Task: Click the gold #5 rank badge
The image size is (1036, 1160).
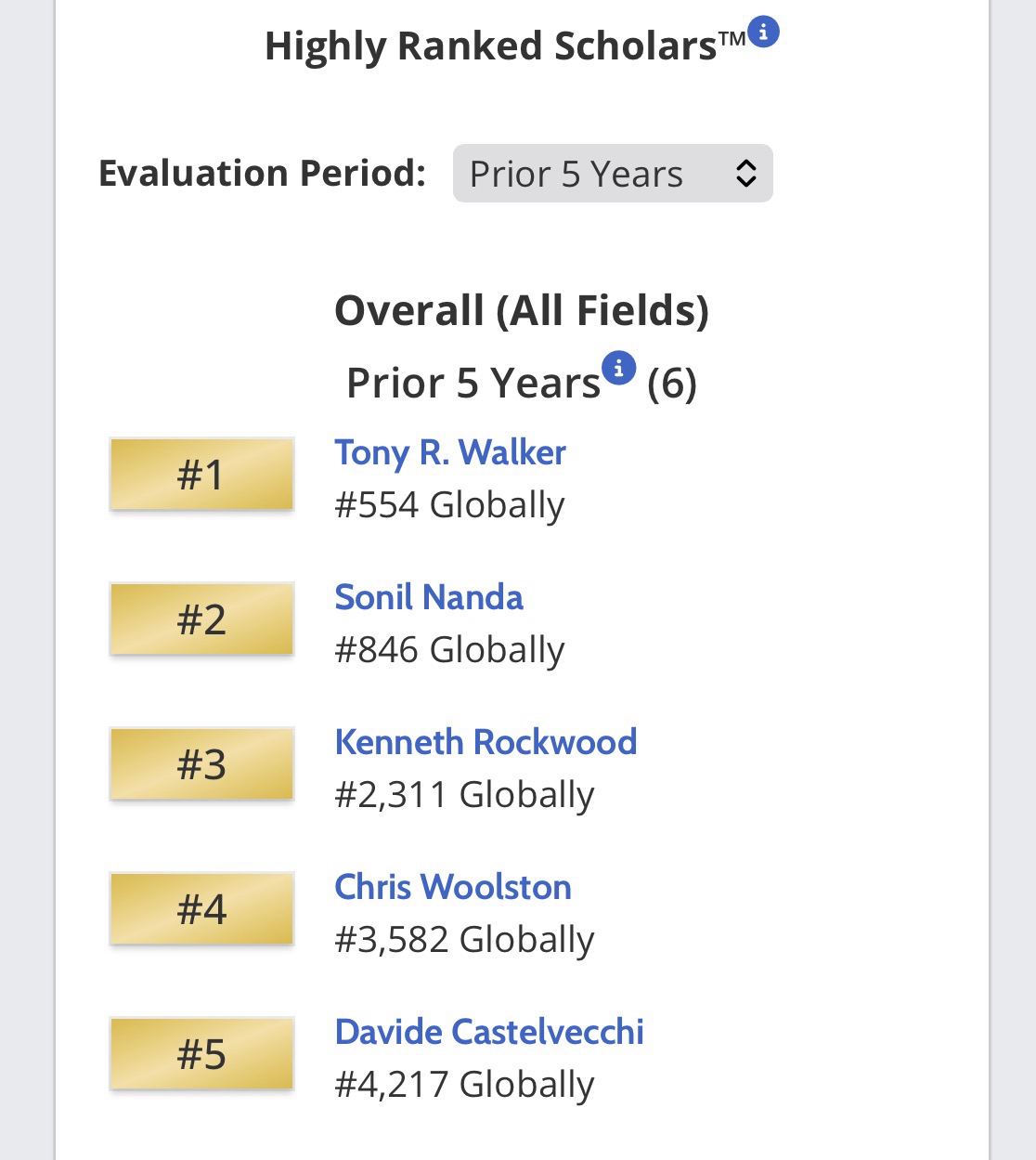Action: coord(201,1054)
